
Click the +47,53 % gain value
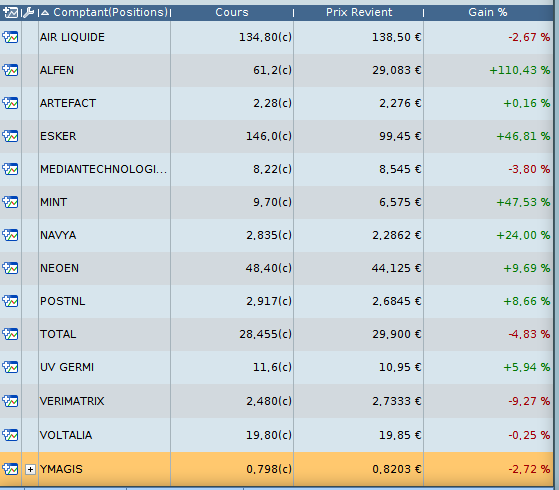(x=523, y=202)
